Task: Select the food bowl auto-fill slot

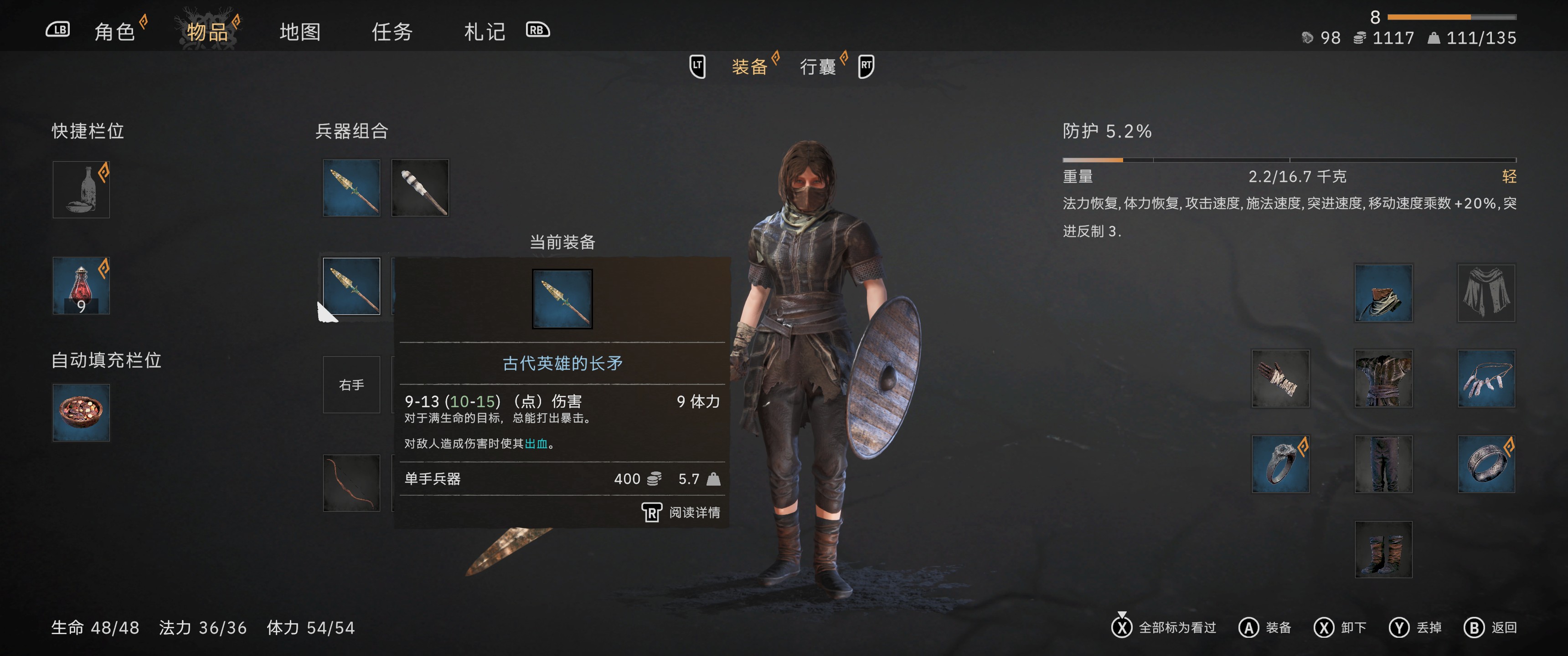Action: 81,413
